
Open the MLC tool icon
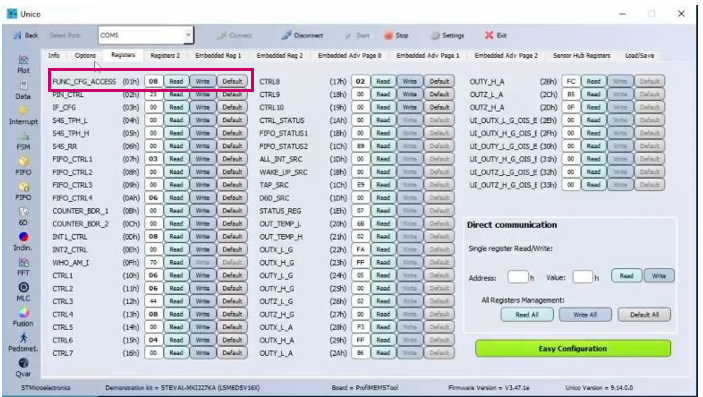[x=23, y=292]
